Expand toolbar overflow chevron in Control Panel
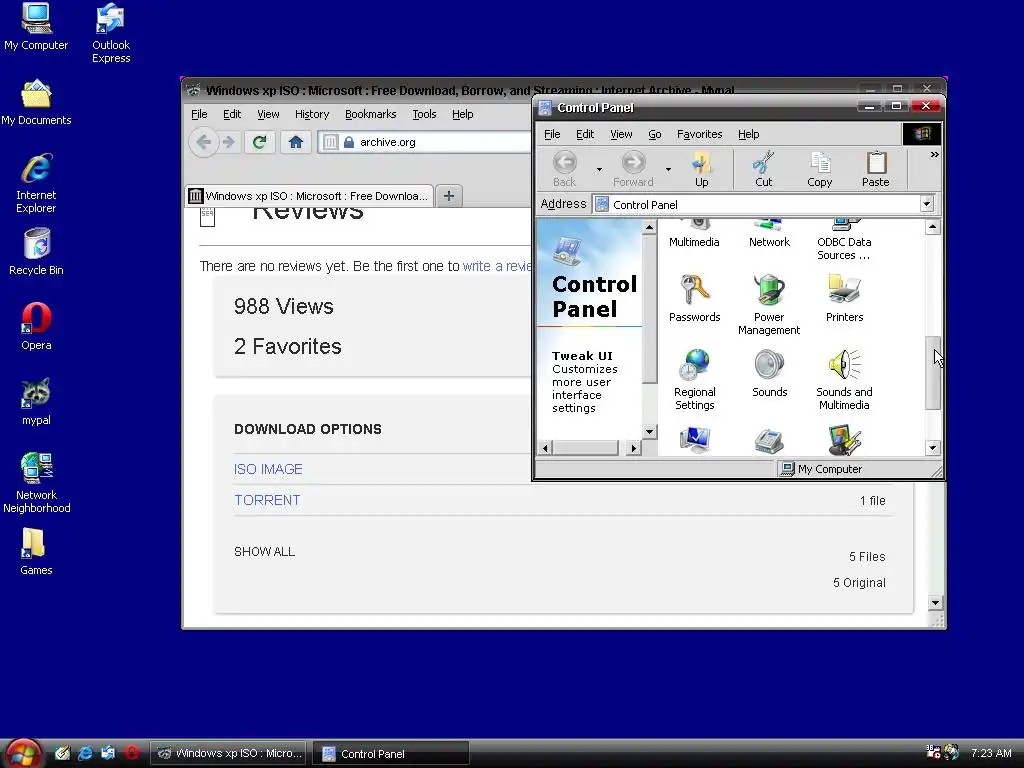This screenshot has width=1024, height=768. tap(935, 155)
